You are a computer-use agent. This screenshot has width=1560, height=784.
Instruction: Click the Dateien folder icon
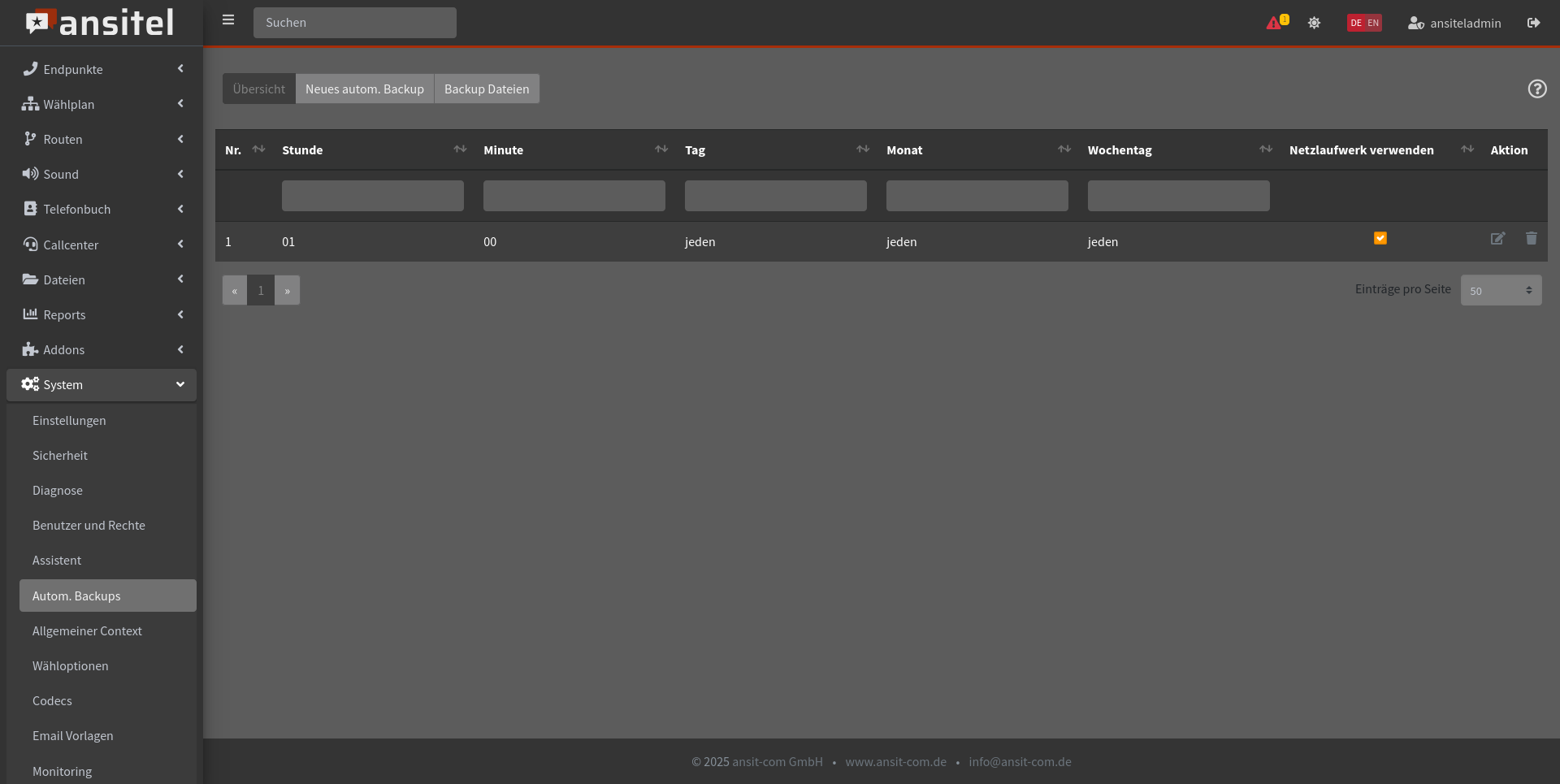coord(30,279)
